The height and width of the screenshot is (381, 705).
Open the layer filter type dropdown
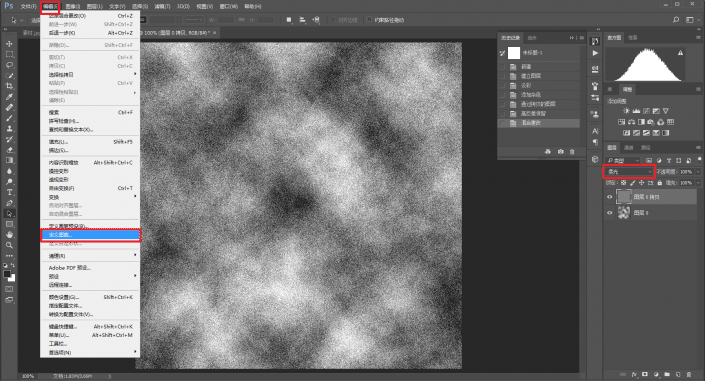coord(622,160)
